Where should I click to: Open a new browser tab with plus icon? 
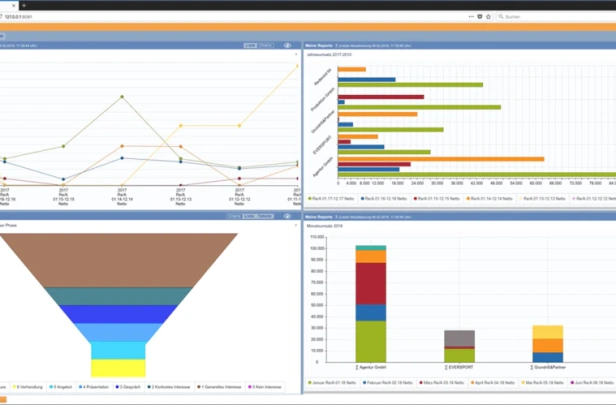[24, 5]
